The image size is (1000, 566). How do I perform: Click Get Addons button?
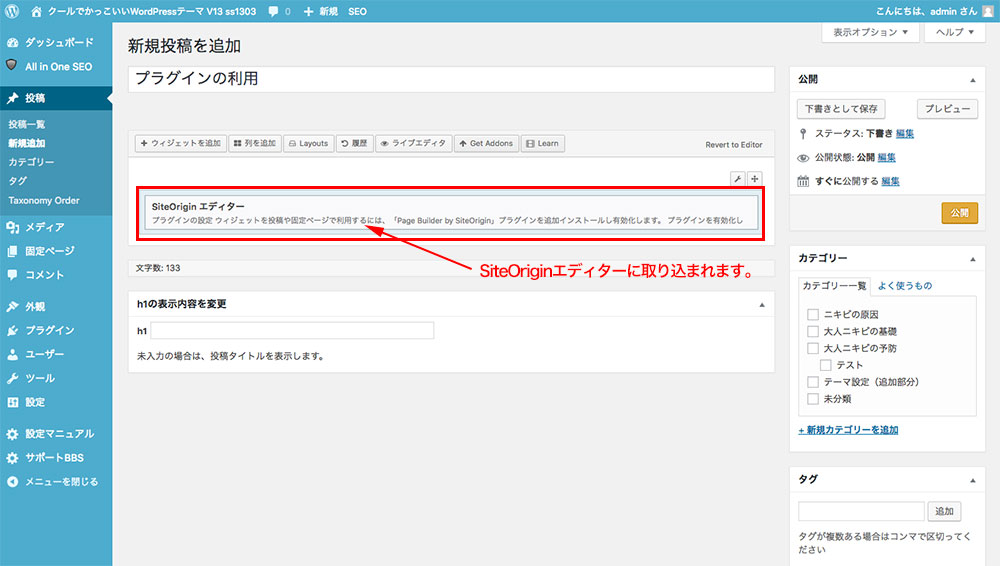(x=486, y=144)
